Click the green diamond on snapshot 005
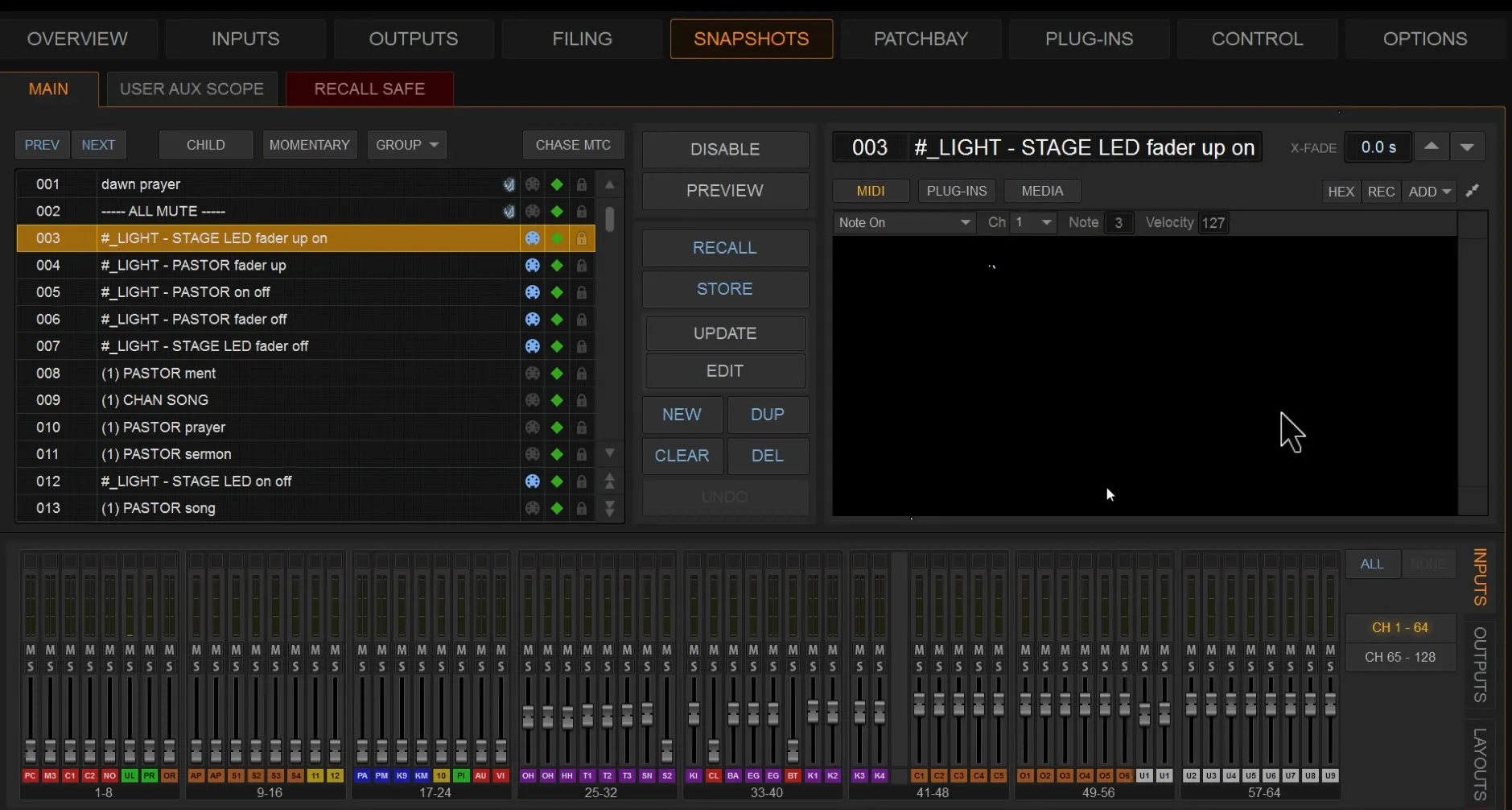This screenshot has width=1512, height=810. coord(557,292)
